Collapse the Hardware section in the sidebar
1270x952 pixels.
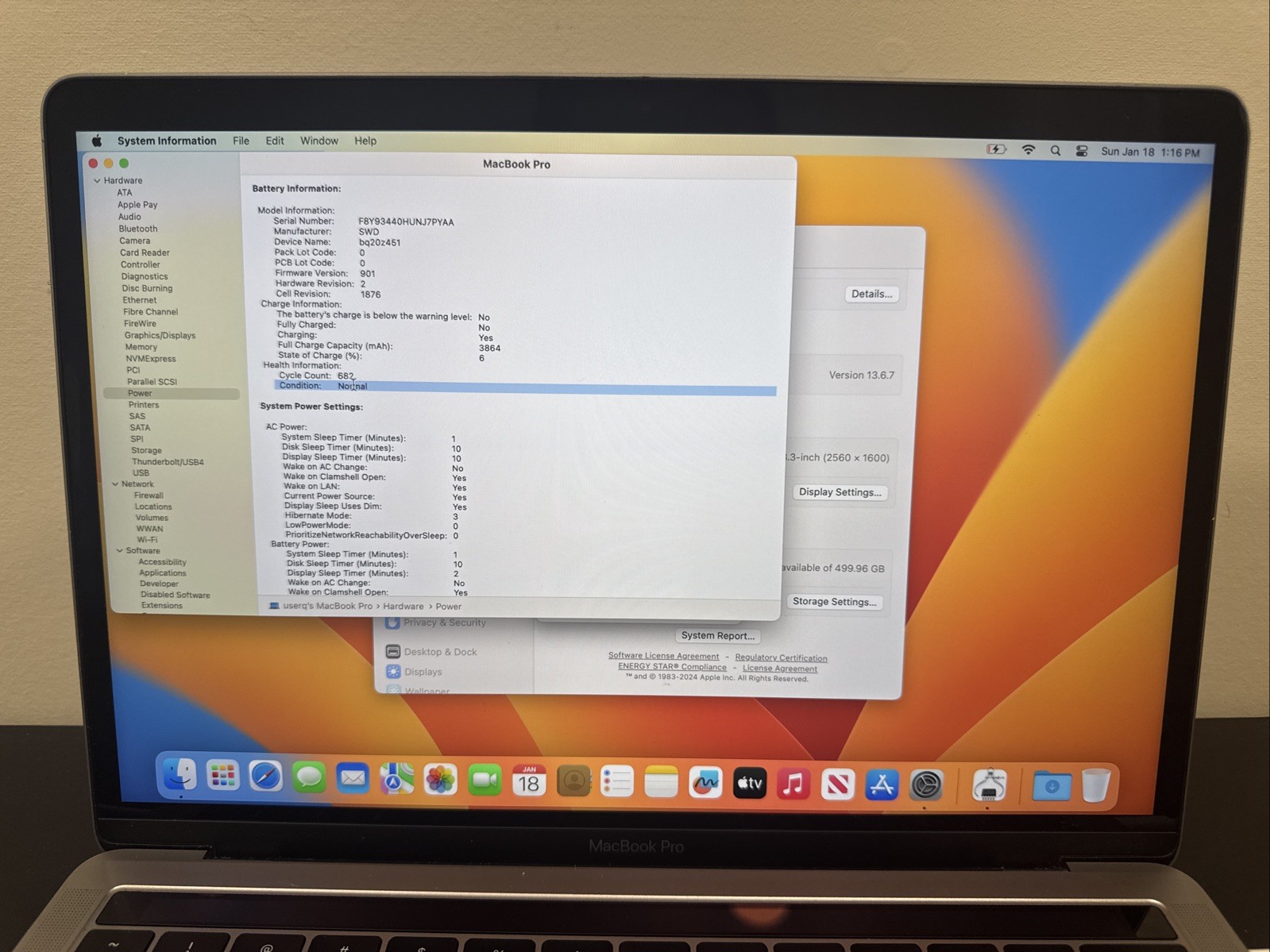[x=97, y=181]
